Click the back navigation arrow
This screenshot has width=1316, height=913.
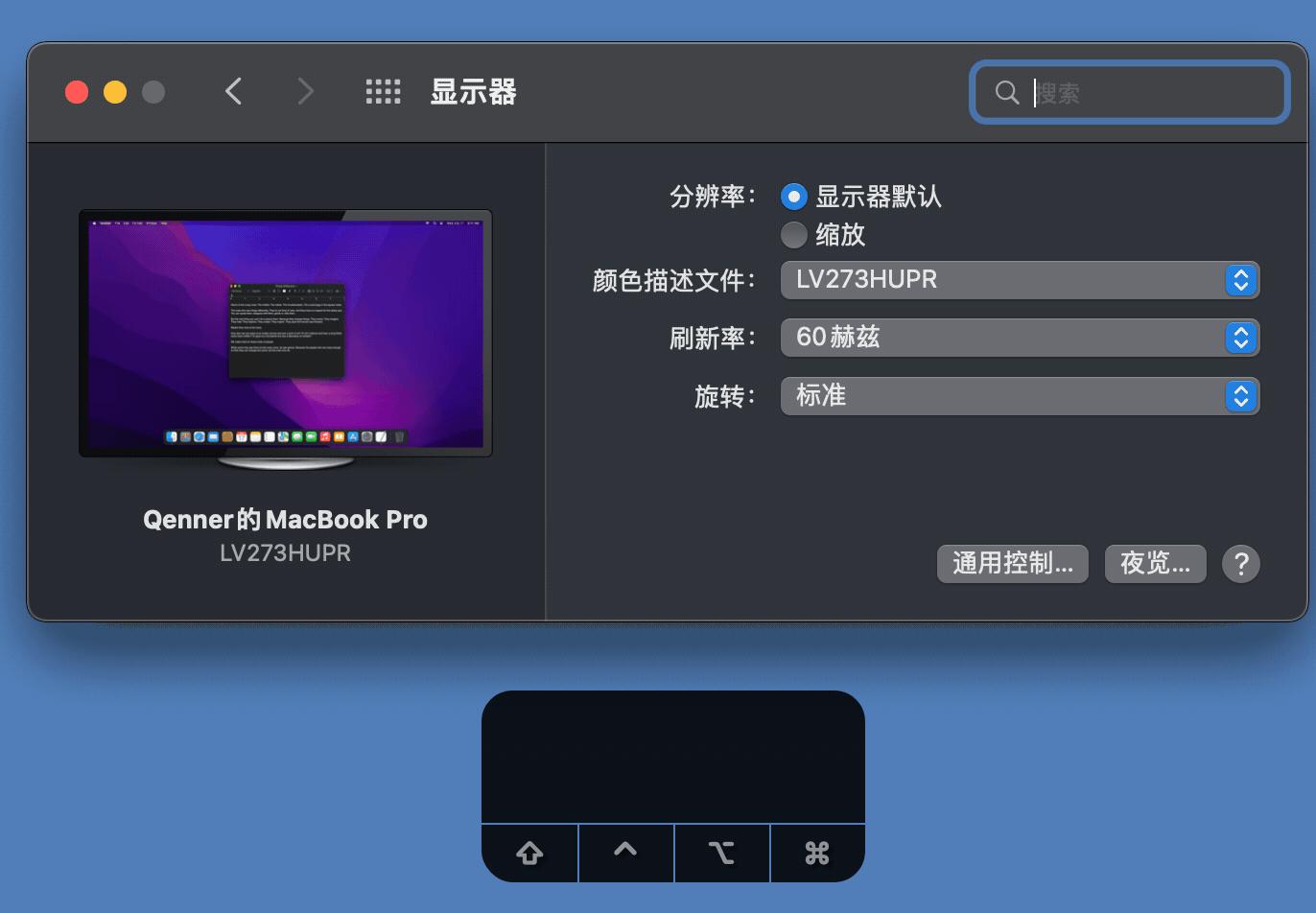233,91
